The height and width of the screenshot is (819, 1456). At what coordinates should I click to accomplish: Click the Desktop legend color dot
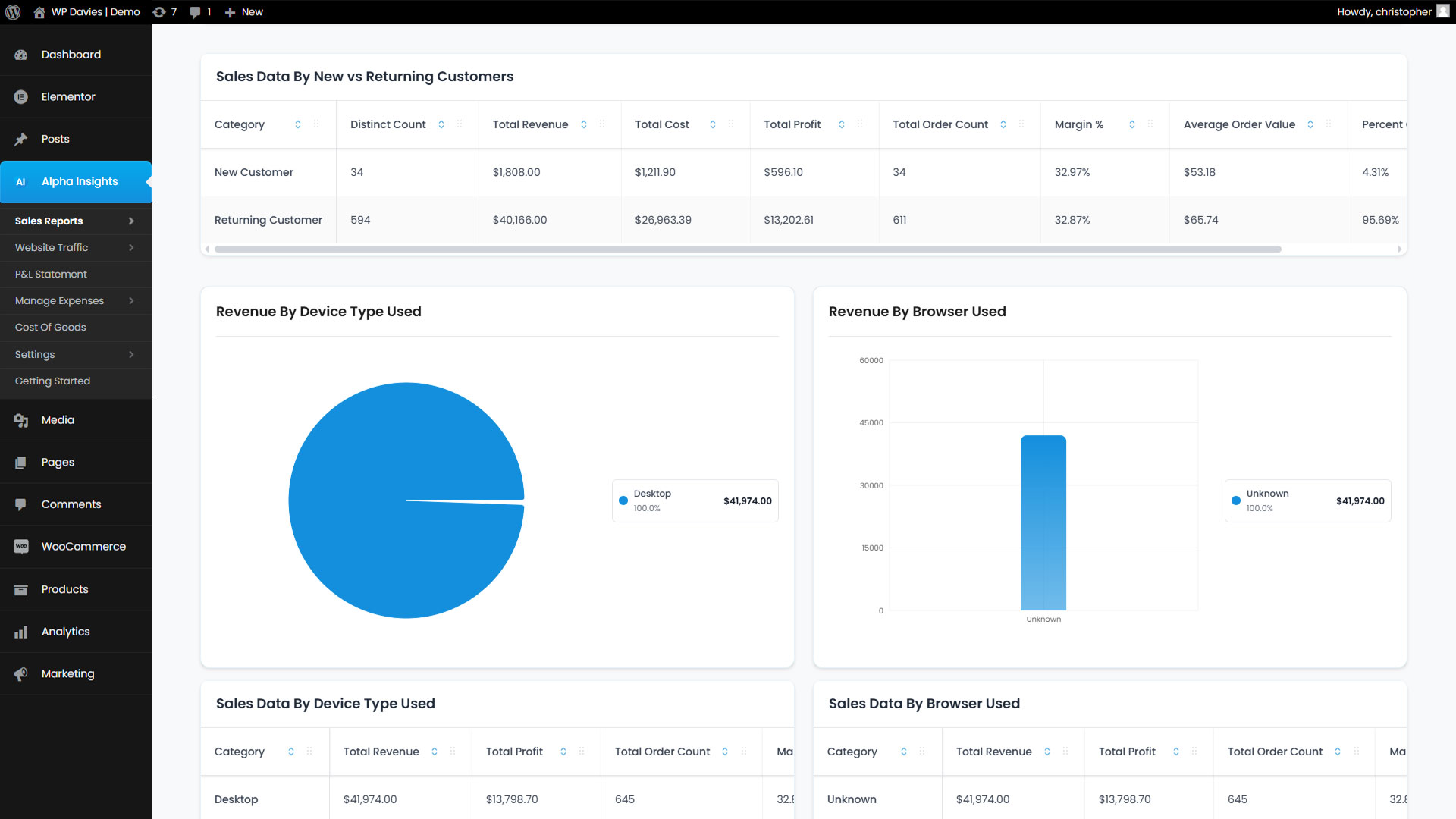pyautogui.click(x=623, y=500)
